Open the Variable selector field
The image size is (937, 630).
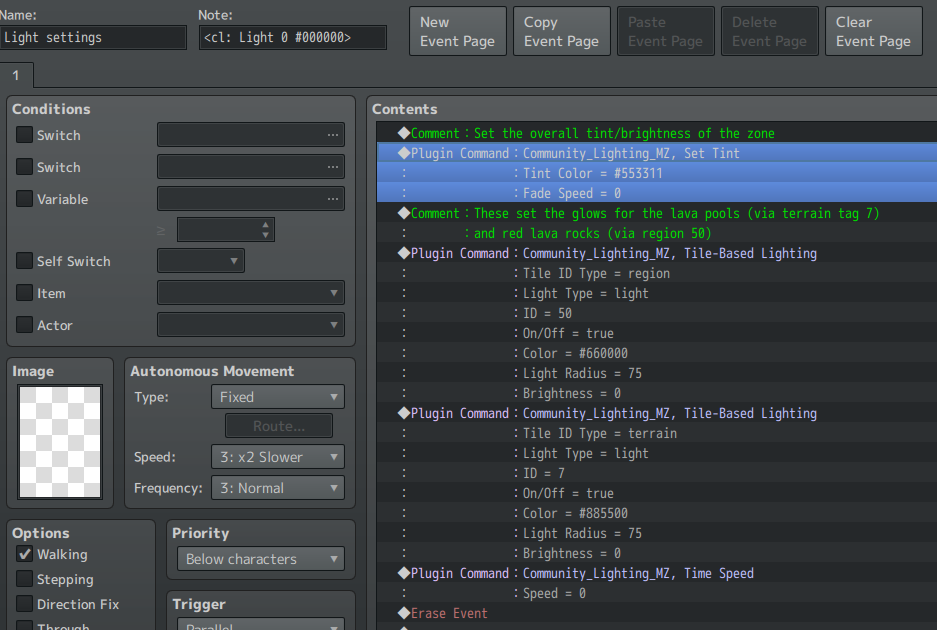pos(251,198)
